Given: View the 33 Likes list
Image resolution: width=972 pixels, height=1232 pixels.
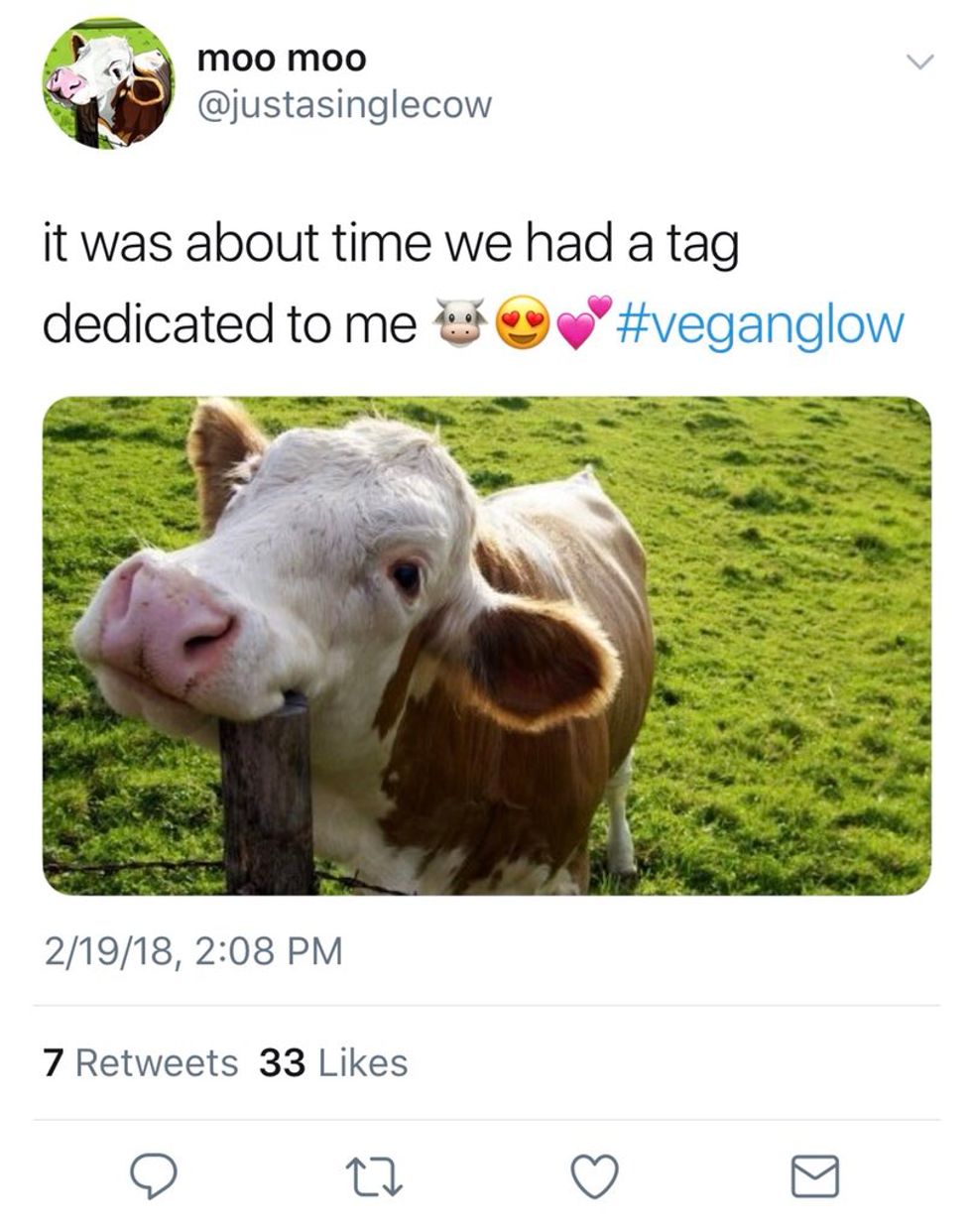Looking at the screenshot, I should [333, 1062].
